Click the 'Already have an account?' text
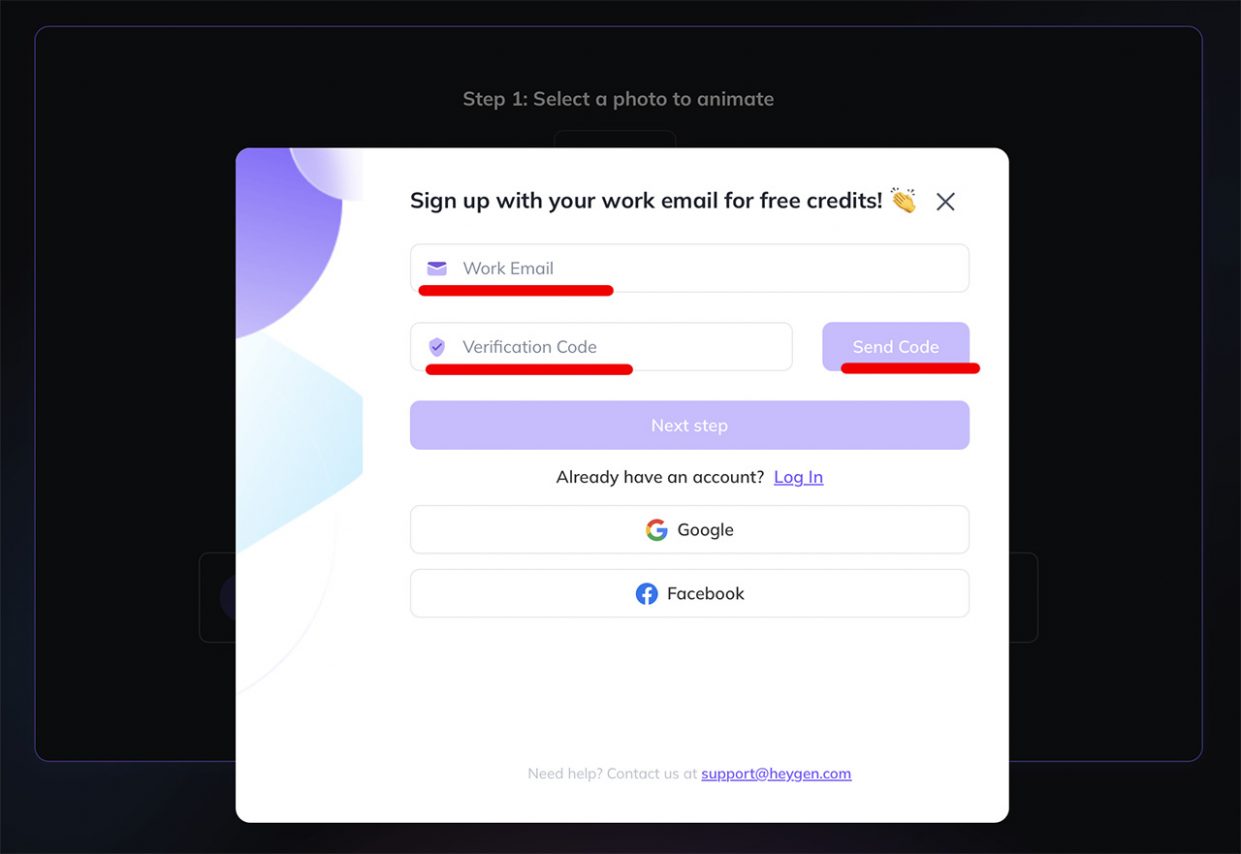Image resolution: width=1241 pixels, height=854 pixels. pos(660,477)
